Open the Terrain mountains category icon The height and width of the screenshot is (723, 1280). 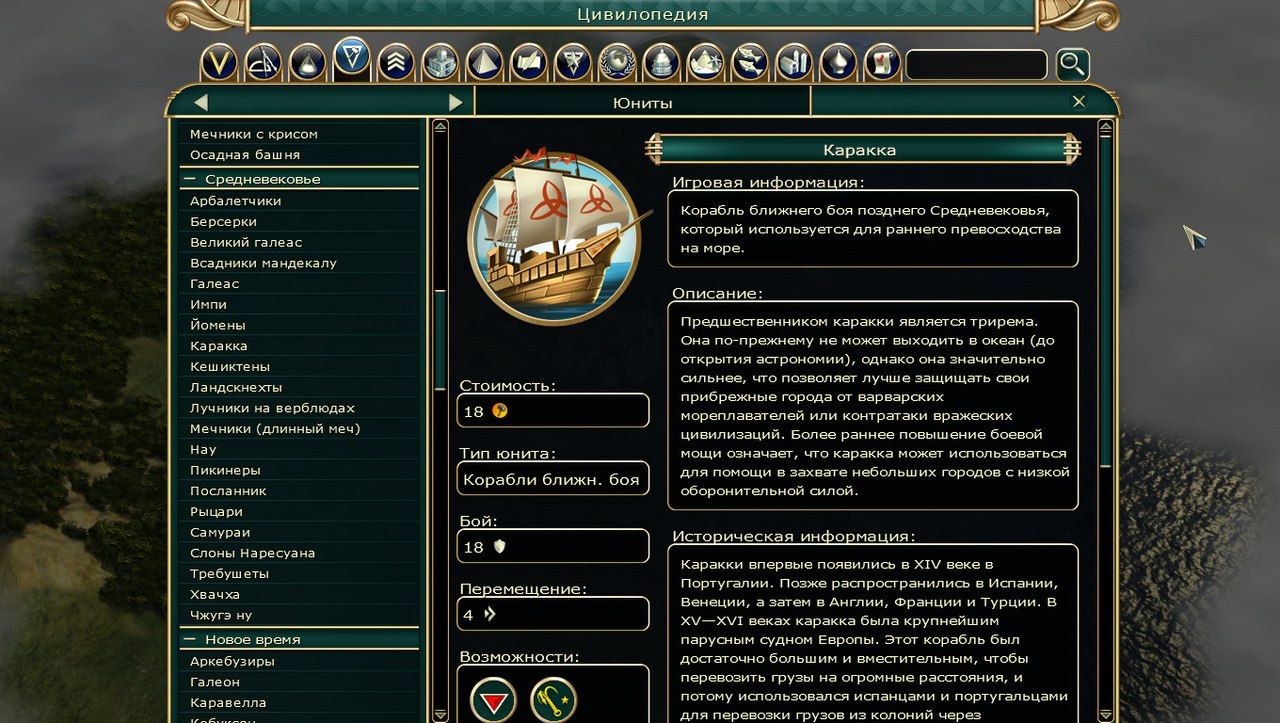click(x=706, y=62)
